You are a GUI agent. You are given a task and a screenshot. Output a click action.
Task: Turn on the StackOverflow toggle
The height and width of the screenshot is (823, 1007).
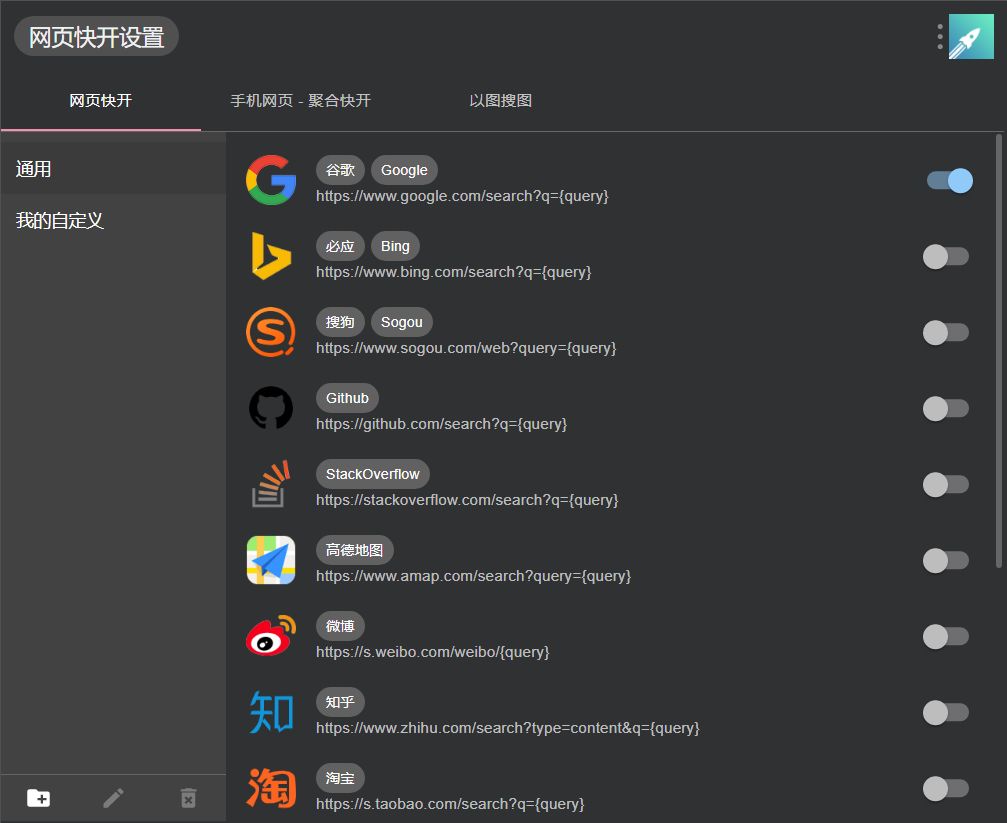tap(946, 484)
